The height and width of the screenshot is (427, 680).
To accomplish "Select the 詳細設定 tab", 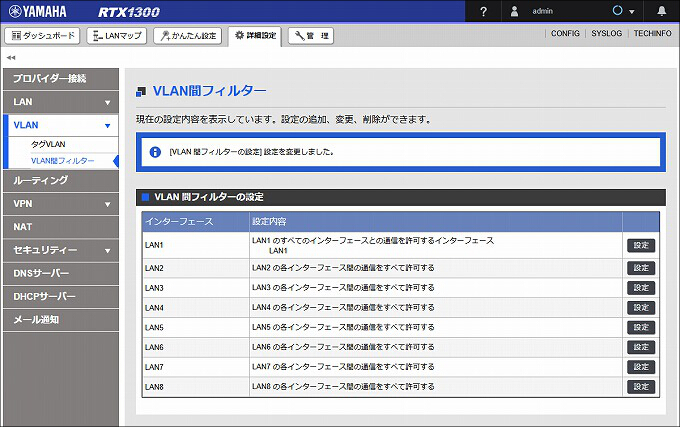I will (x=255, y=36).
